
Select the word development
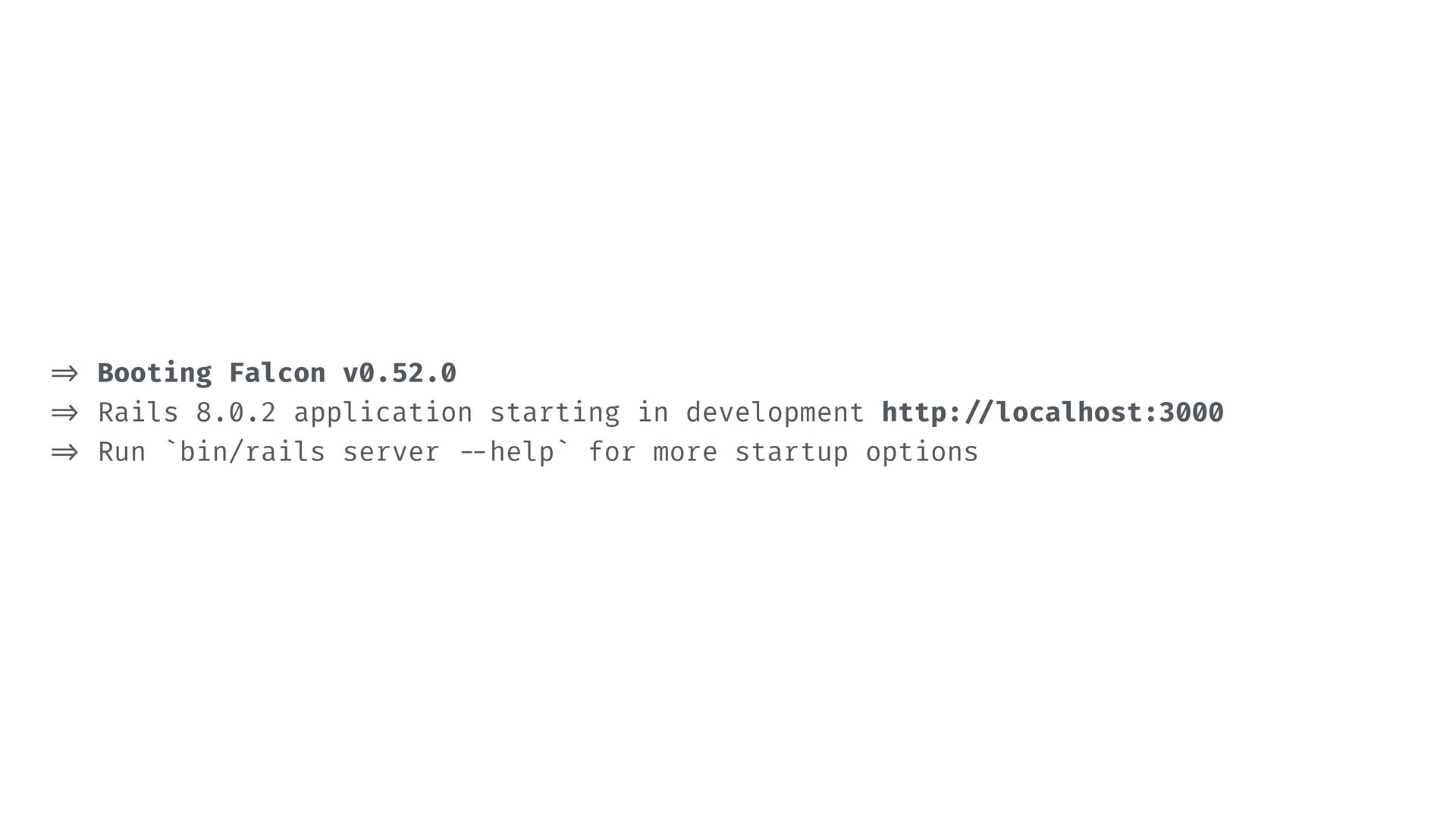coord(775,413)
